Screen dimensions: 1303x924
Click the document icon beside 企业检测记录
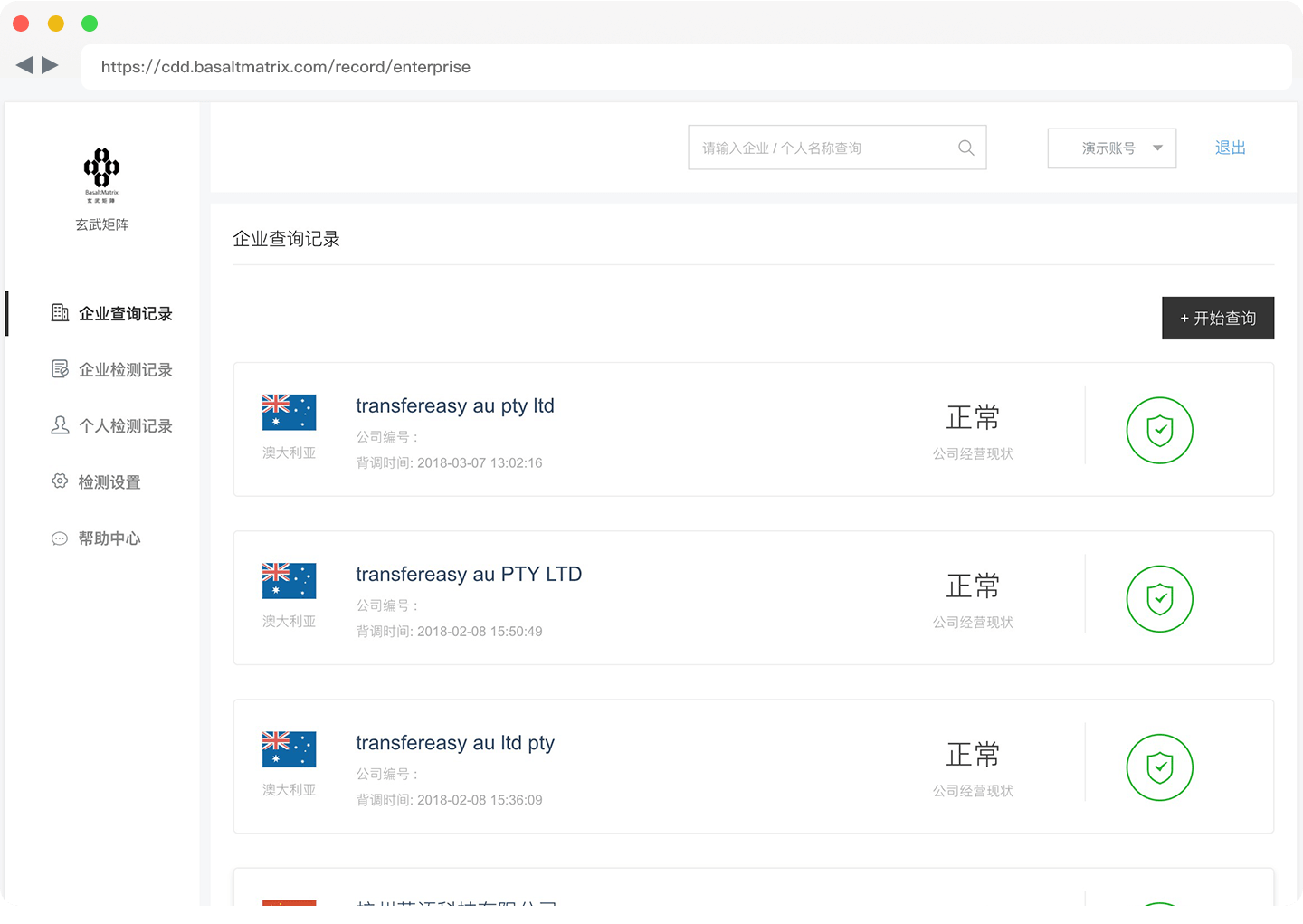60,369
